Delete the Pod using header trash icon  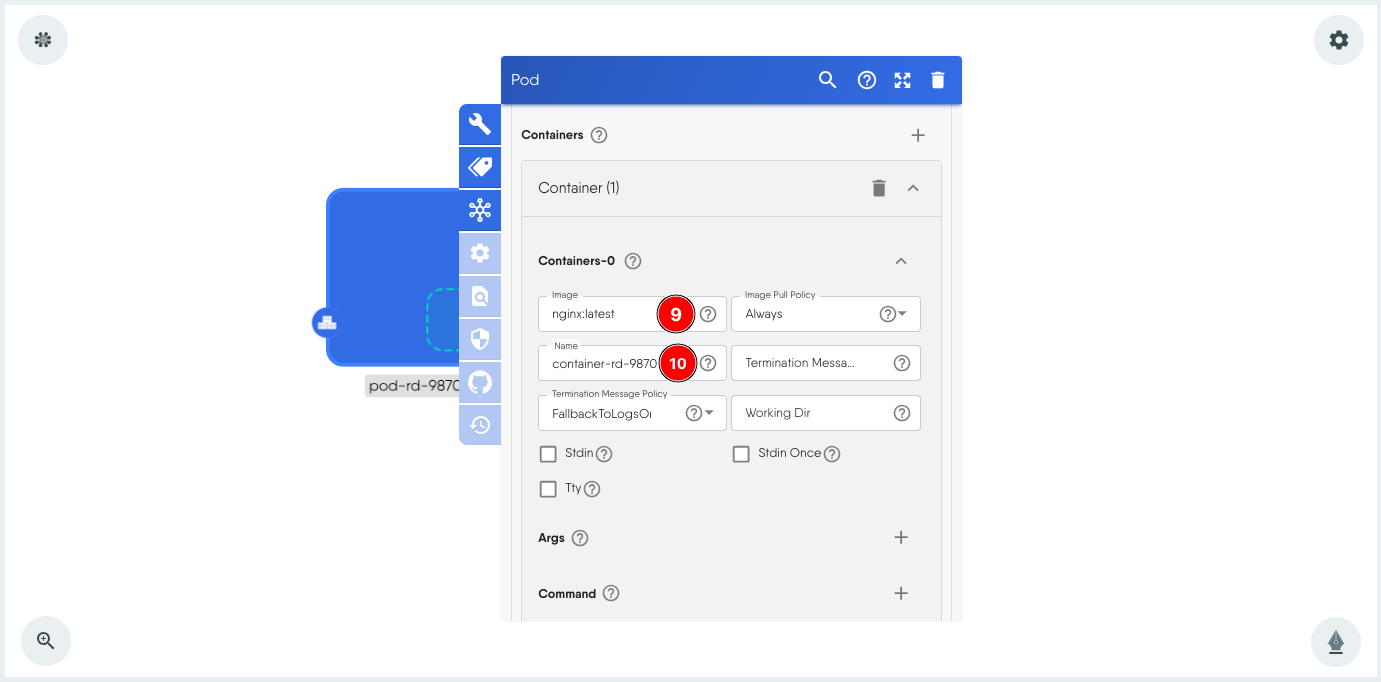937,80
